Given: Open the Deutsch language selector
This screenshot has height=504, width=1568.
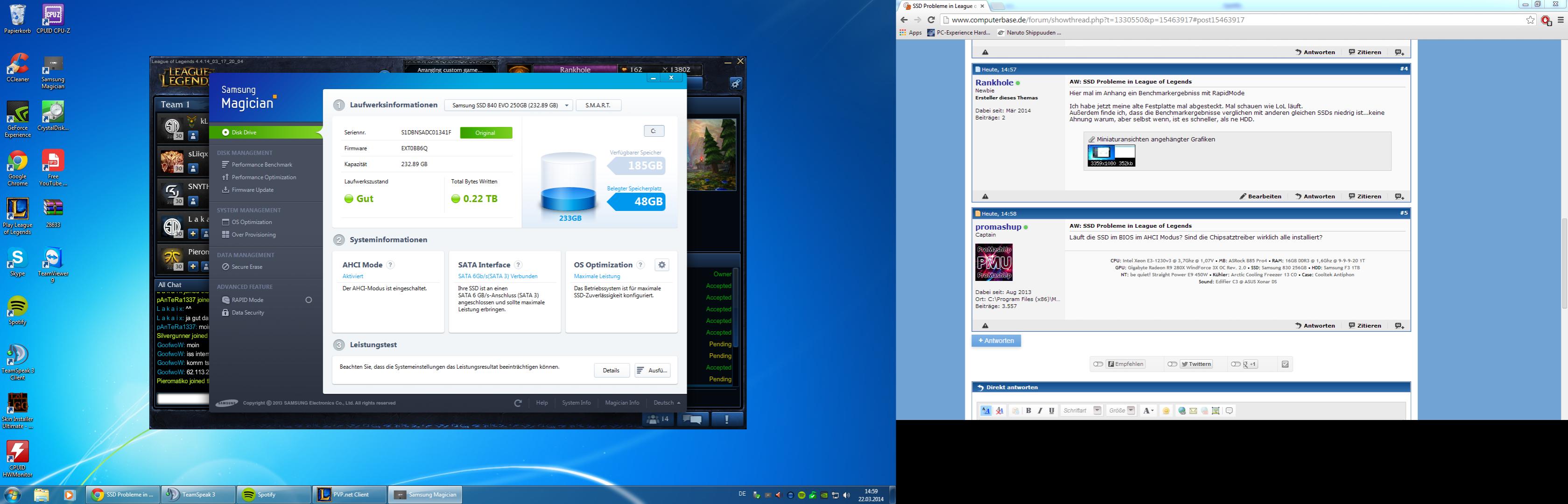Looking at the screenshot, I should (x=666, y=403).
